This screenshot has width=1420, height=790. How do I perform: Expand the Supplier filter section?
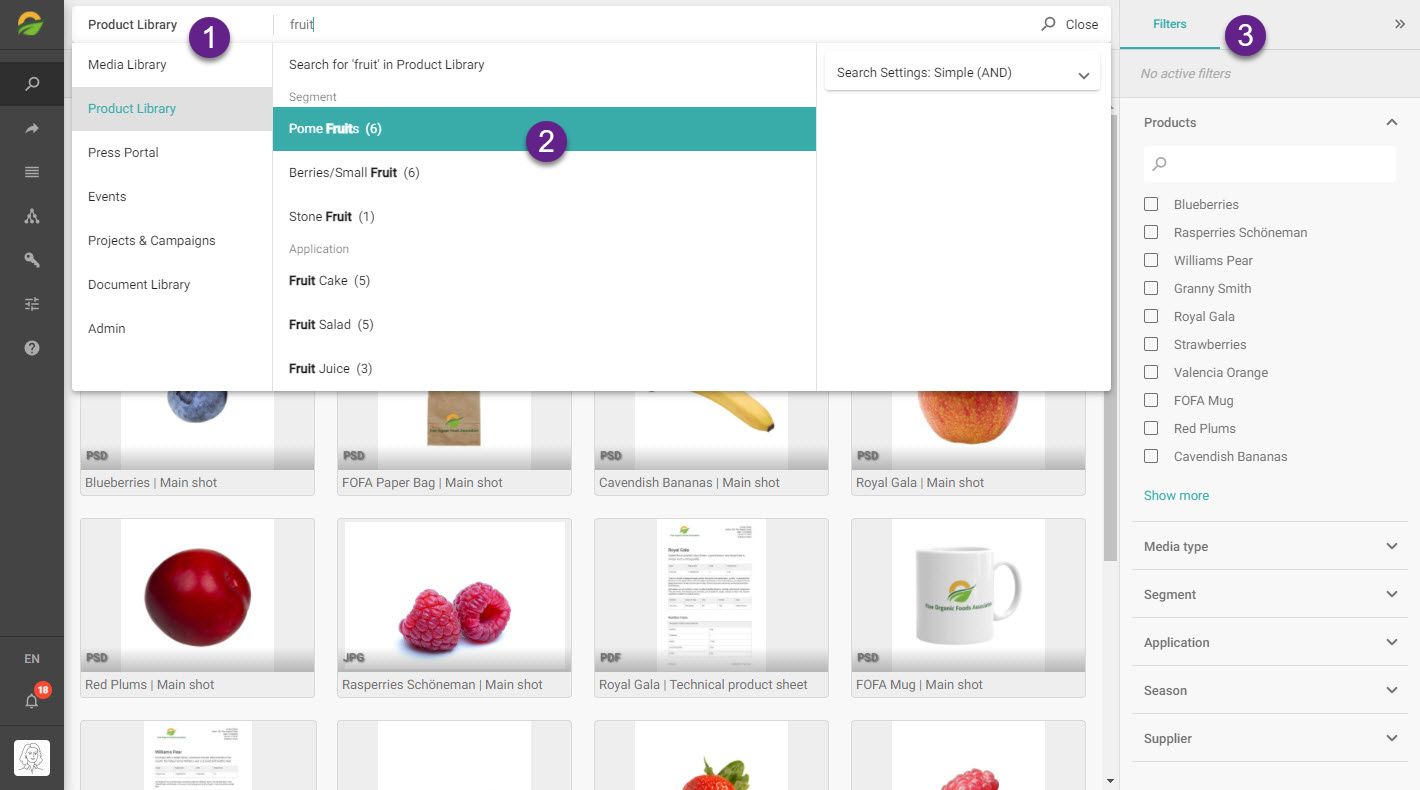click(x=1270, y=738)
